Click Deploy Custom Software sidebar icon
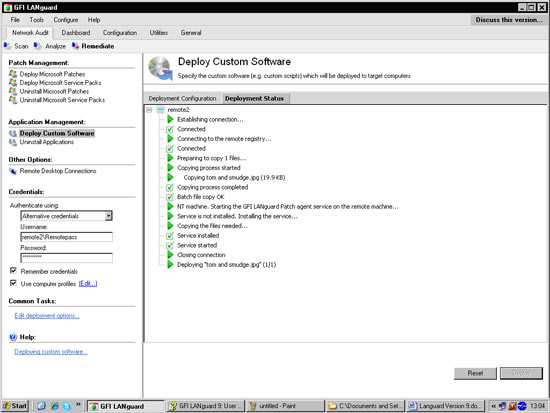The width and height of the screenshot is (550, 413). [x=13, y=133]
